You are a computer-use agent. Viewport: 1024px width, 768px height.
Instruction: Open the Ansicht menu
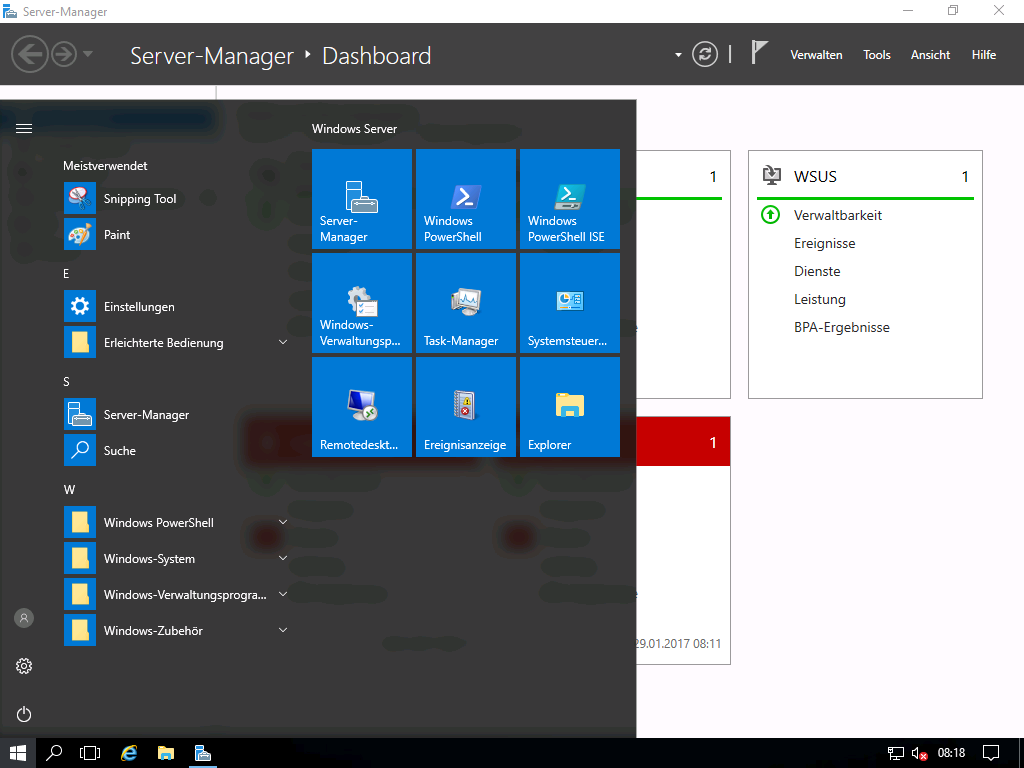pos(930,55)
